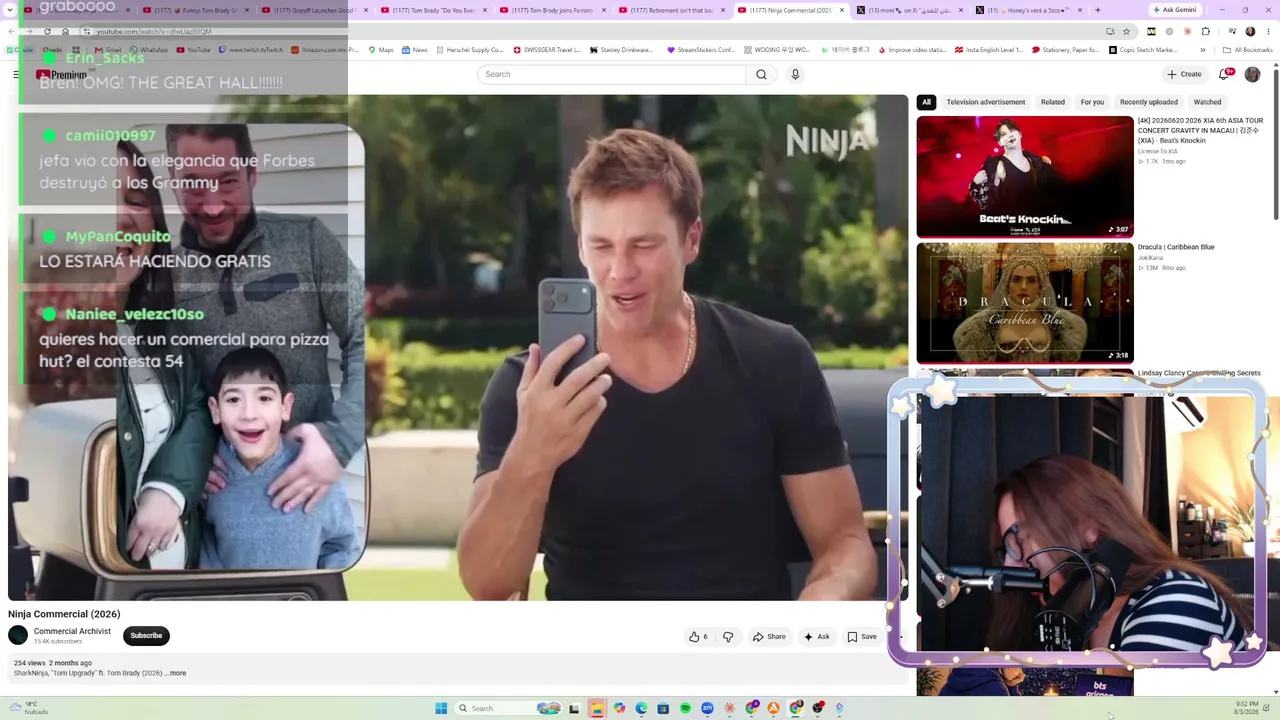Viewport: 1280px width, 720px height.
Task: Dislike the Ninja Commercial video
Action: 728,637
